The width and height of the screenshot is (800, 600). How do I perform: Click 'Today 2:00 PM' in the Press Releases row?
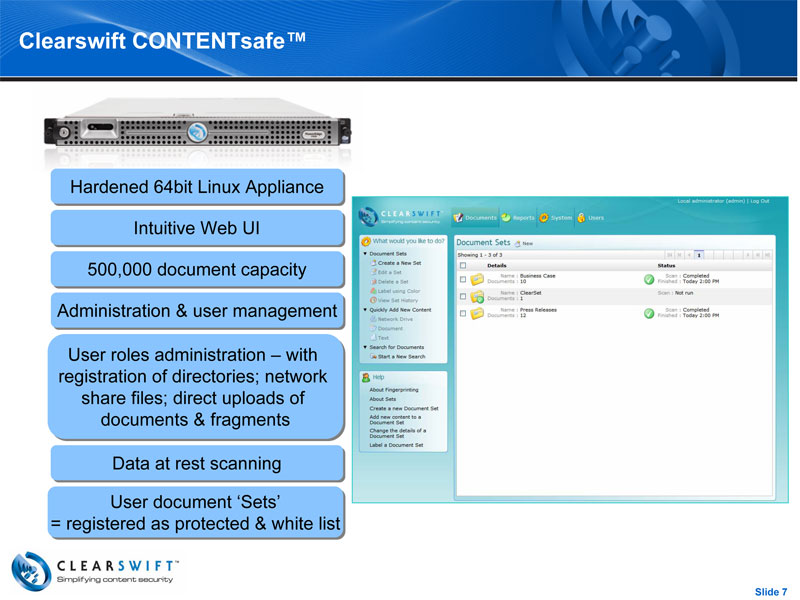(x=701, y=315)
